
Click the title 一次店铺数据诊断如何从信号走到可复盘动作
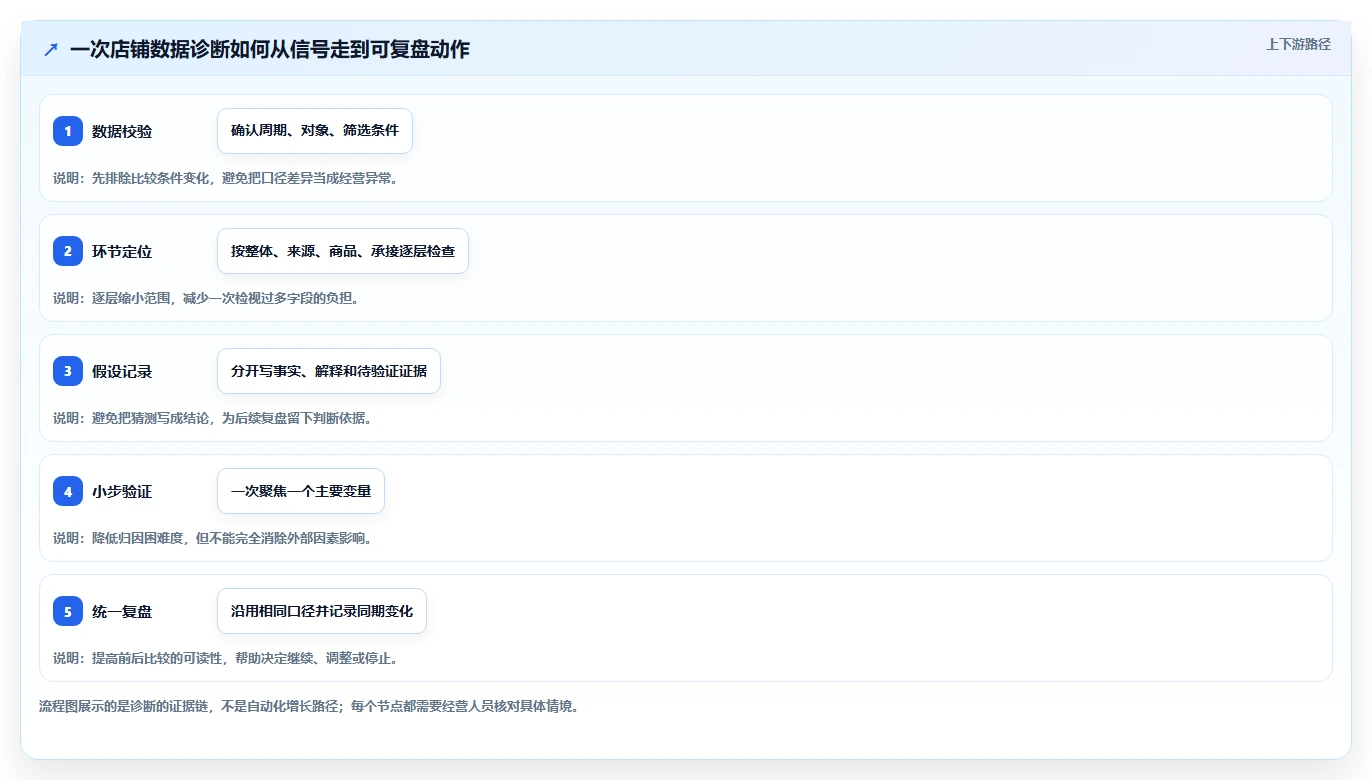coord(270,50)
